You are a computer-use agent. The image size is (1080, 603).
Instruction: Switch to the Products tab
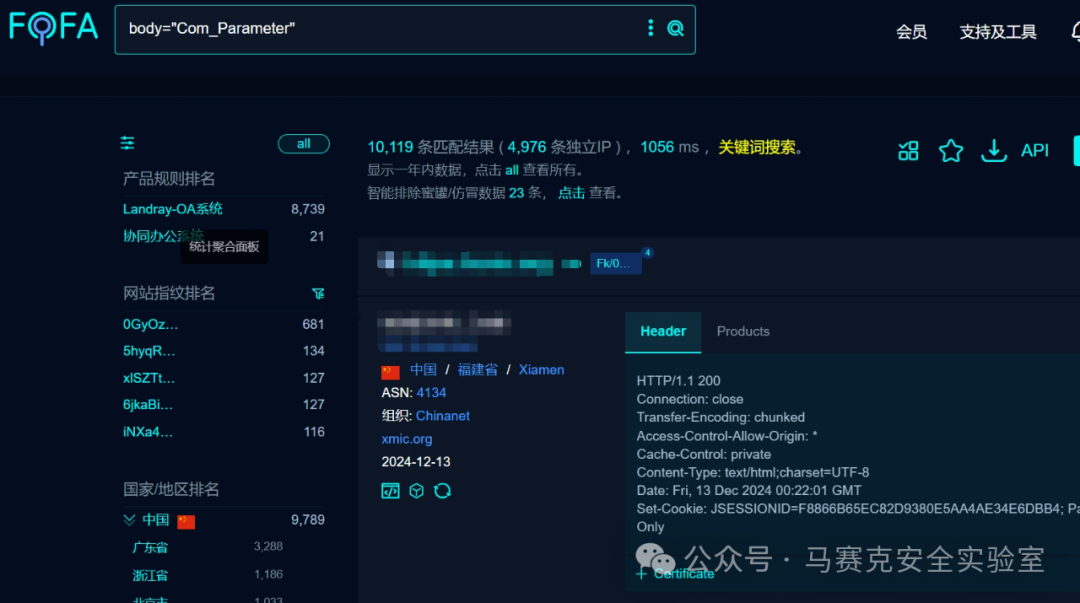[743, 331]
